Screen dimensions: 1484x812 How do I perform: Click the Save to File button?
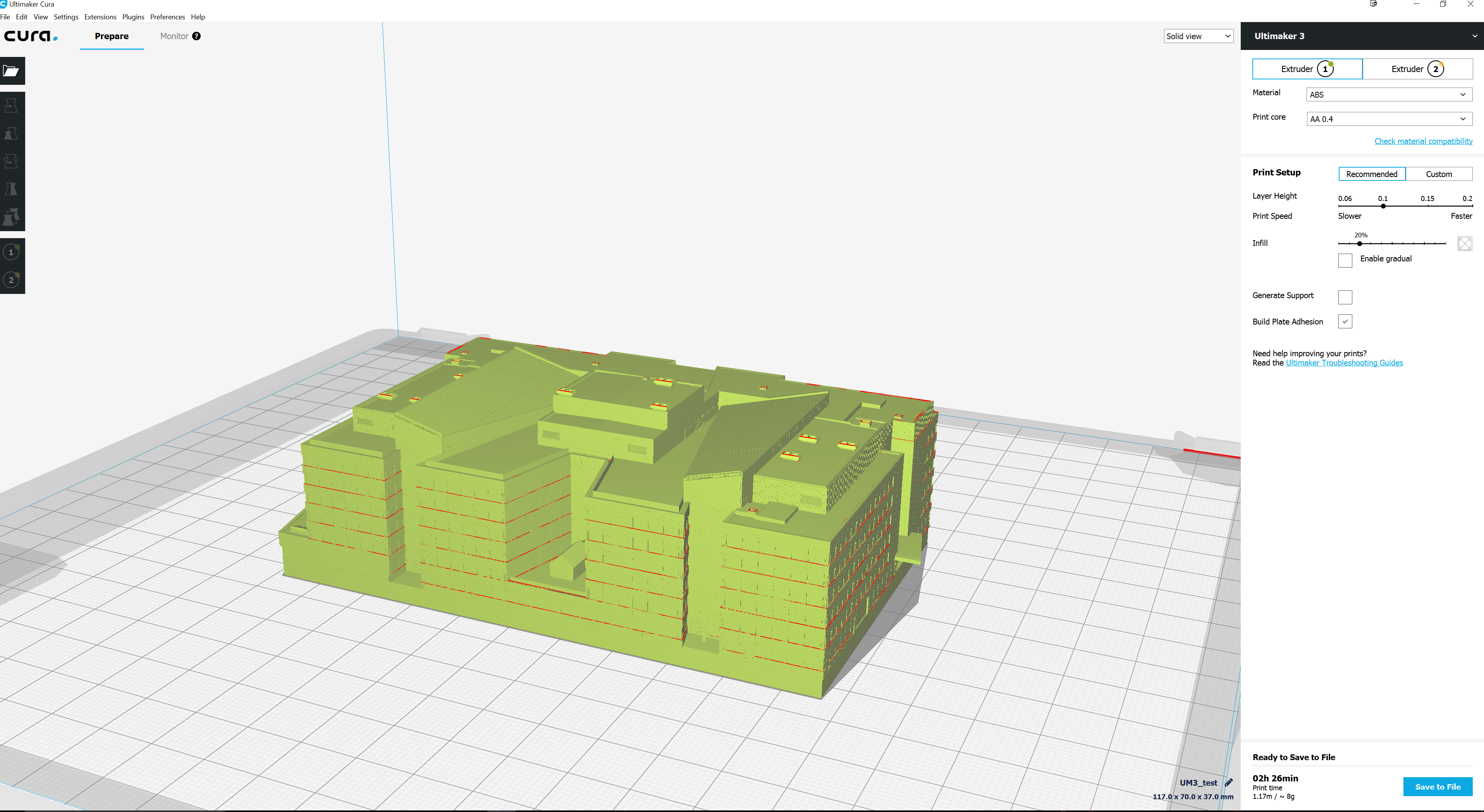pos(1438,787)
